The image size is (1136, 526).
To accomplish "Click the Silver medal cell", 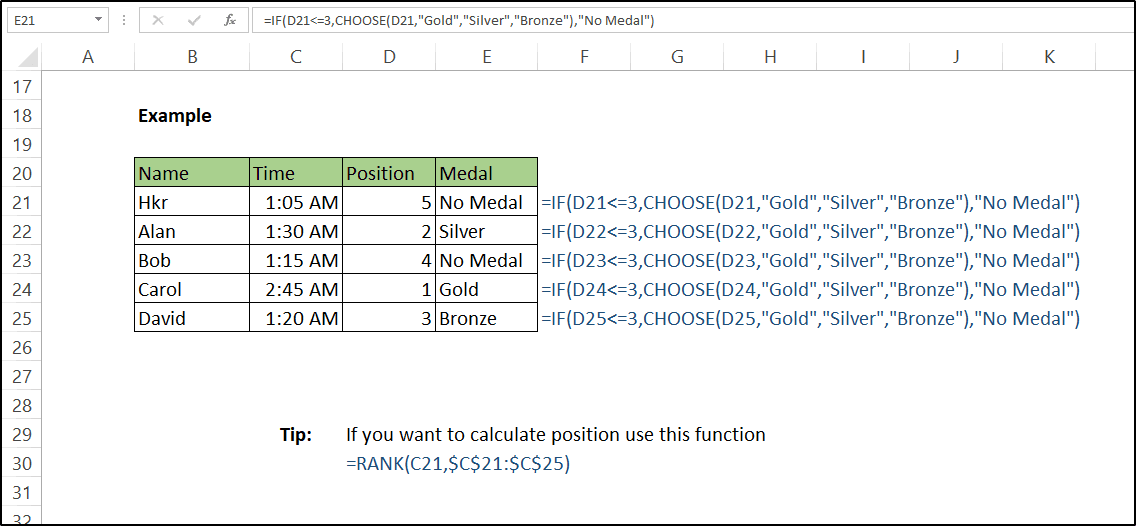I will [486, 232].
